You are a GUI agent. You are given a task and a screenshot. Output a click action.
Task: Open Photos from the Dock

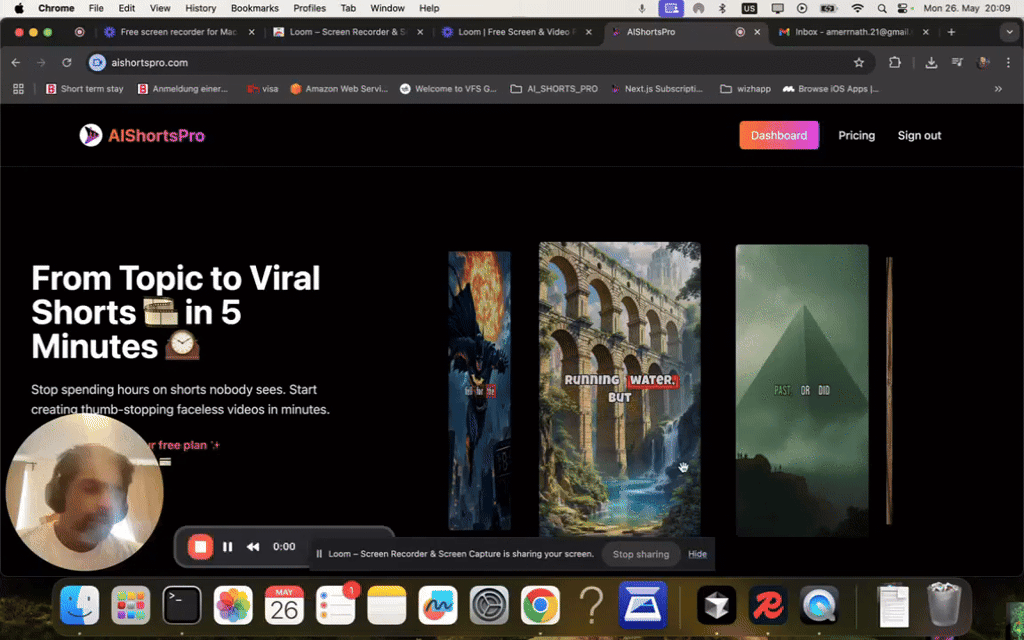(x=233, y=605)
